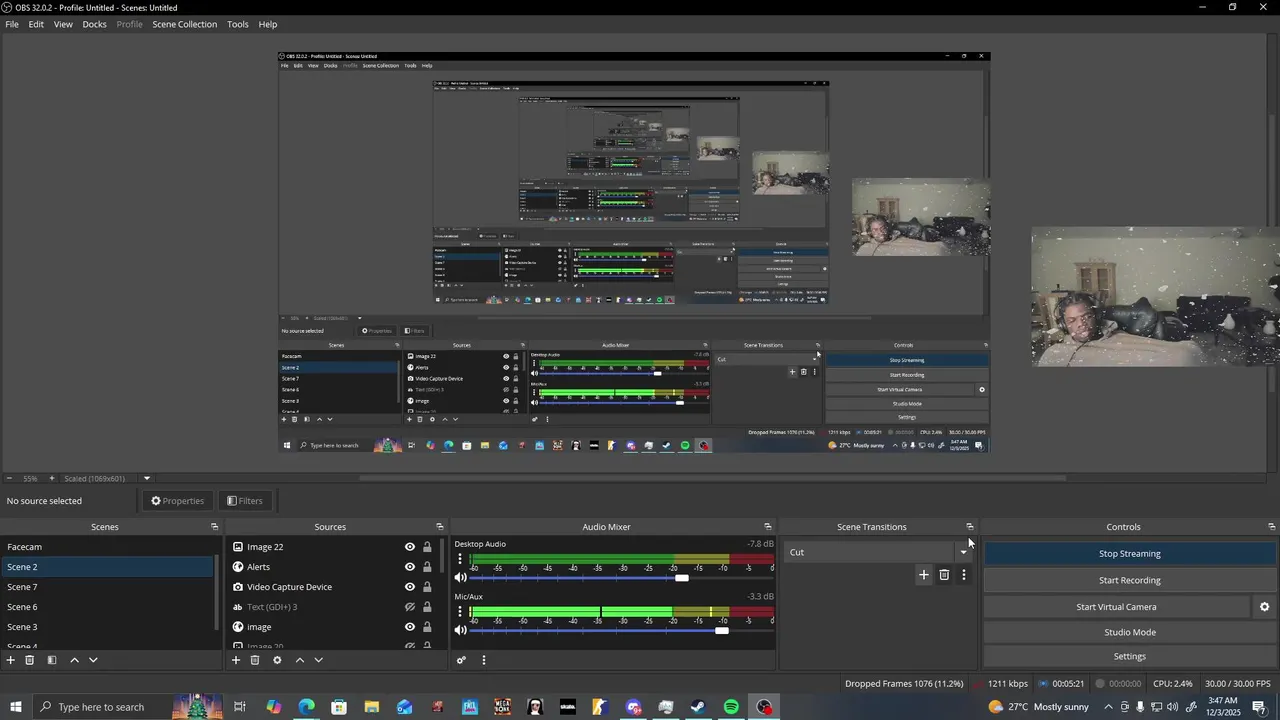Move scene up with the Scenes up arrow
Viewport: 1280px width, 720px height.
click(x=74, y=660)
